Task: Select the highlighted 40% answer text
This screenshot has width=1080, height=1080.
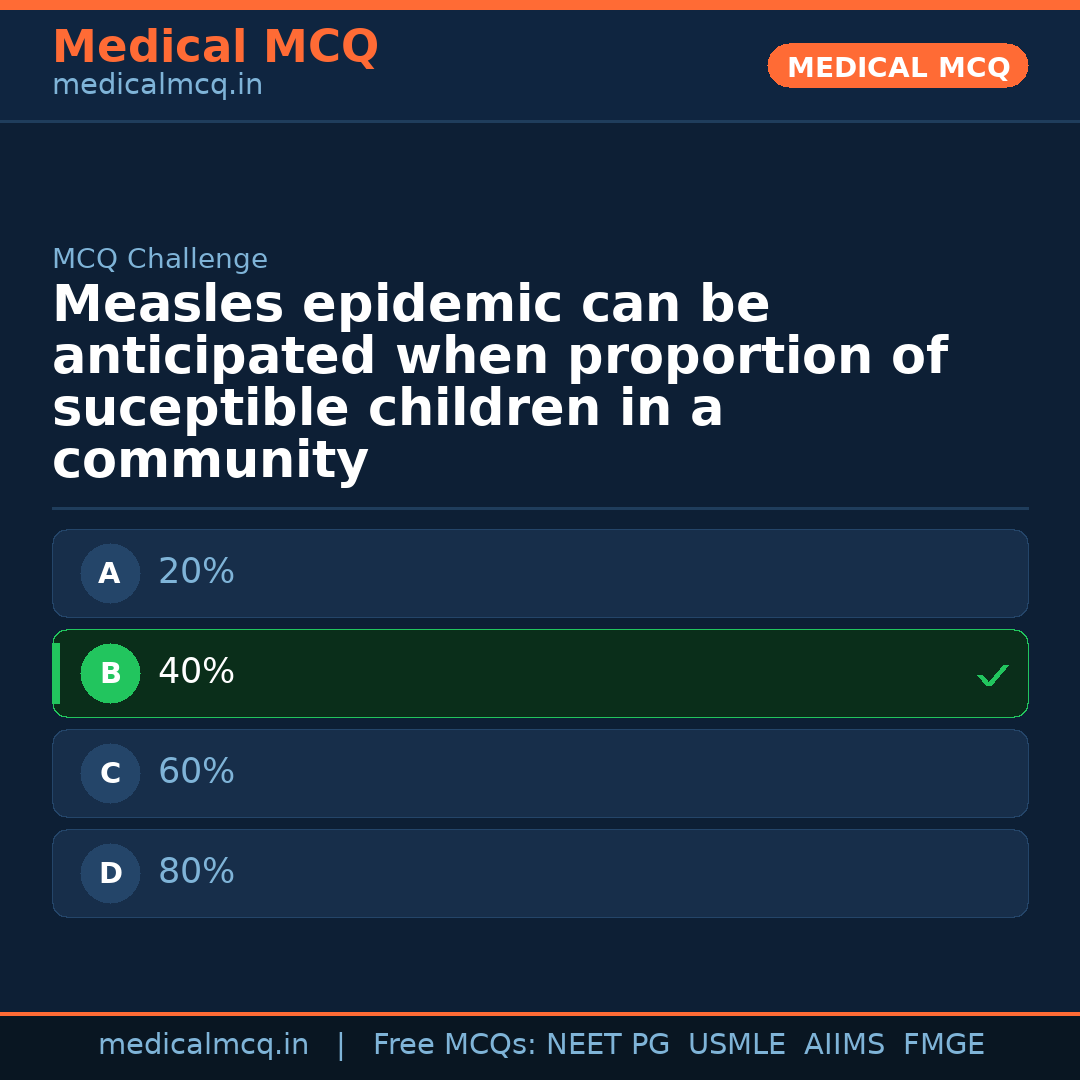Action: (196, 672)
